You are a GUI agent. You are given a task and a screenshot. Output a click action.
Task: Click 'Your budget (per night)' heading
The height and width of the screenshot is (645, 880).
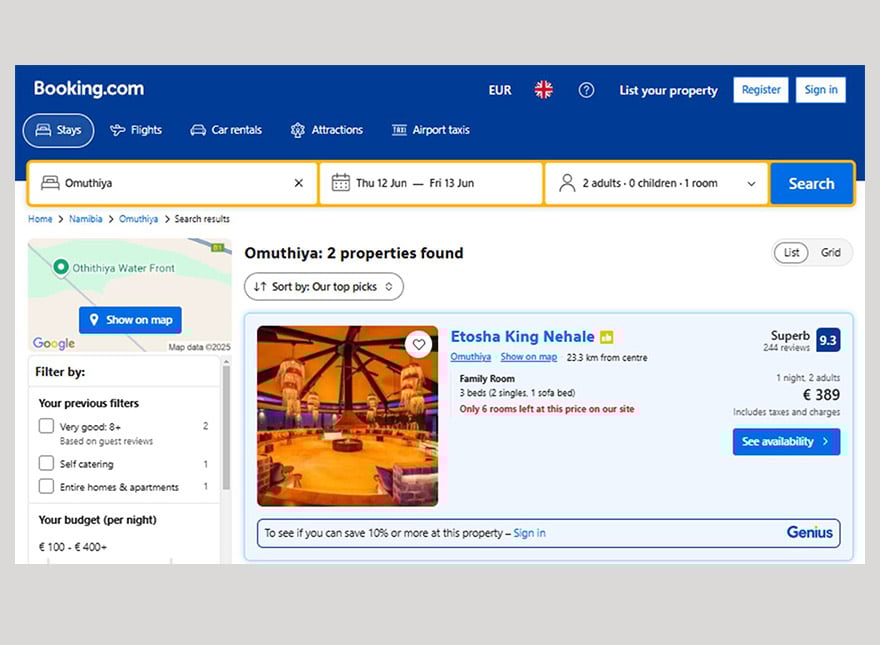(x=97, y=520)
